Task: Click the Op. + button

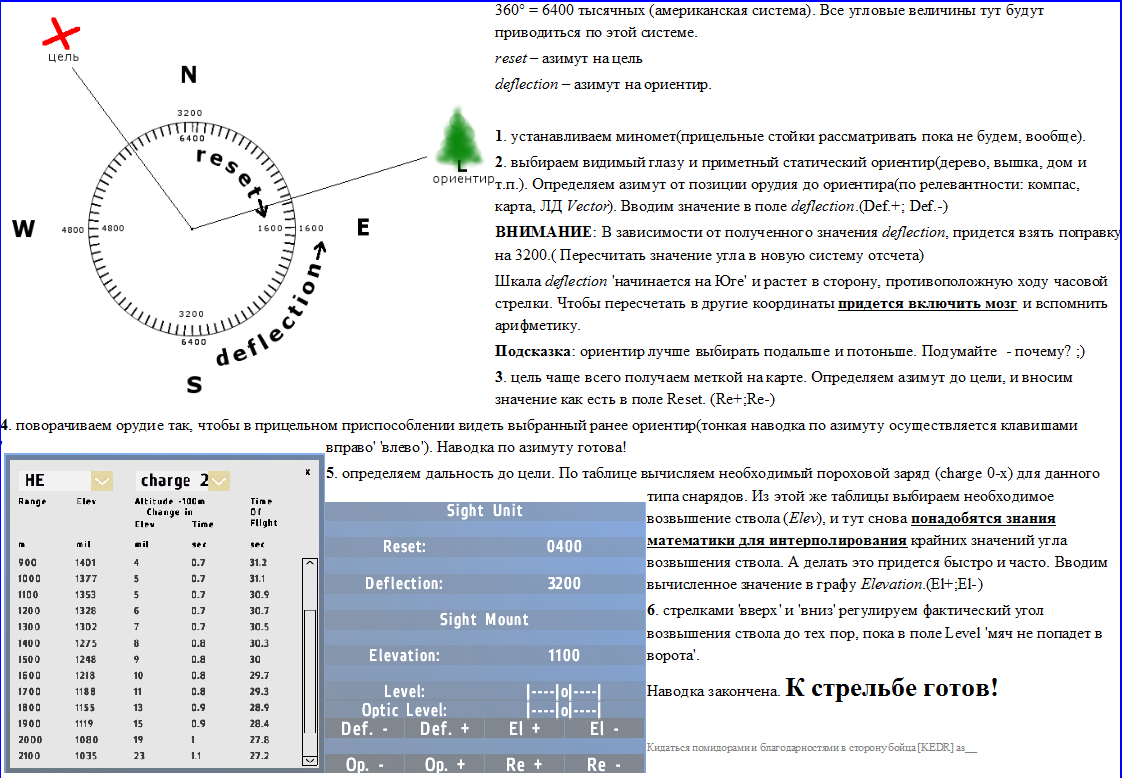Action: 444,764
